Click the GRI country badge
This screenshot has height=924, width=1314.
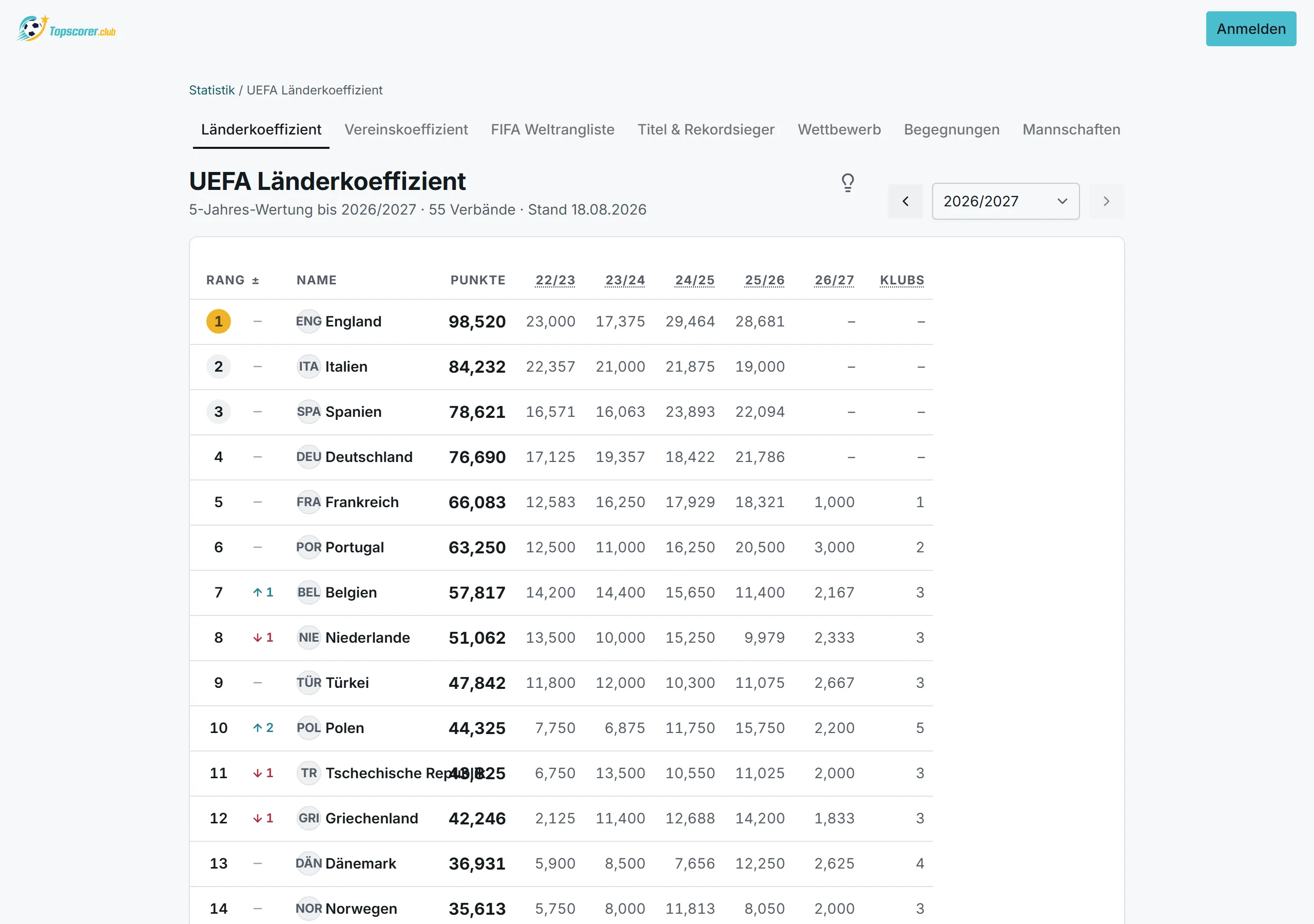(x=308, y=819)
